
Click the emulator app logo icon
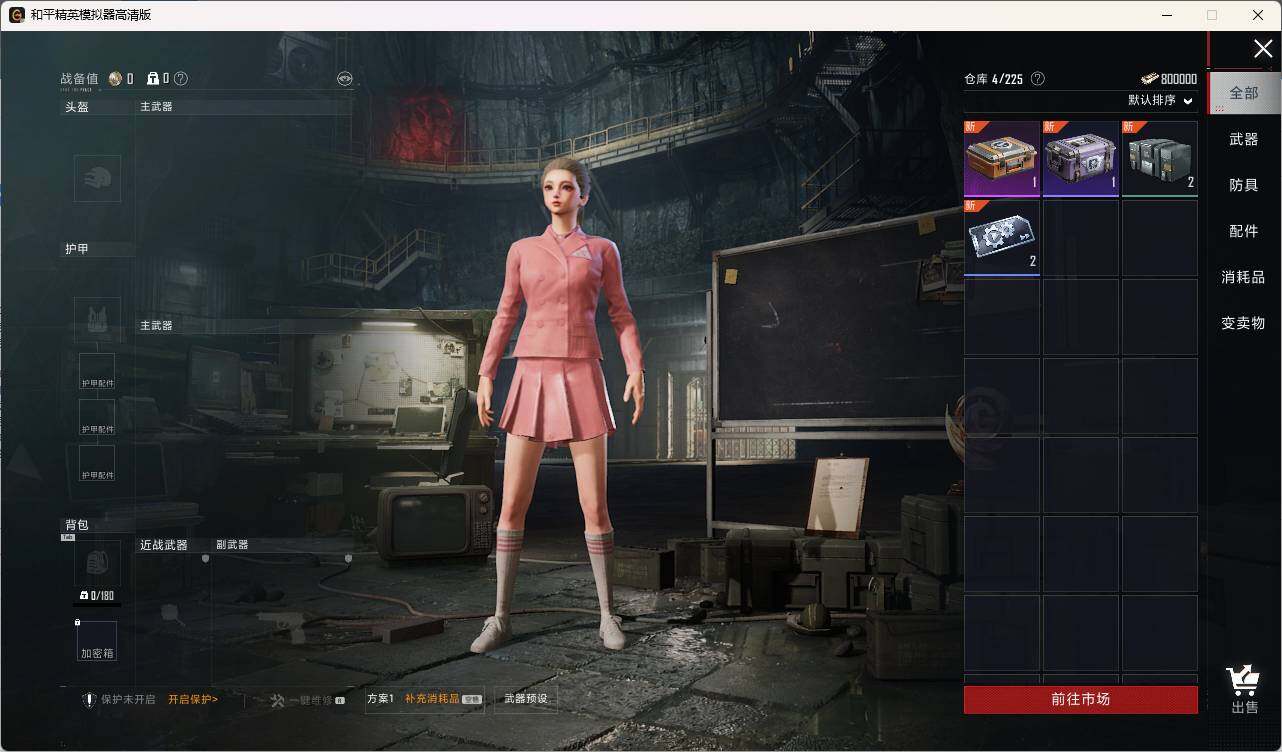pos(16,15)
